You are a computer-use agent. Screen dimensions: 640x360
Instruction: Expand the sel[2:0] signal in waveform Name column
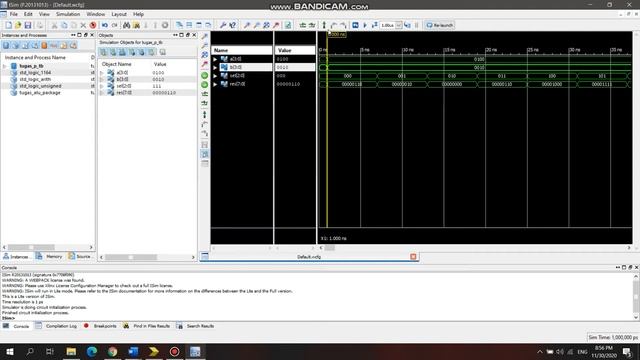(215, 76)
